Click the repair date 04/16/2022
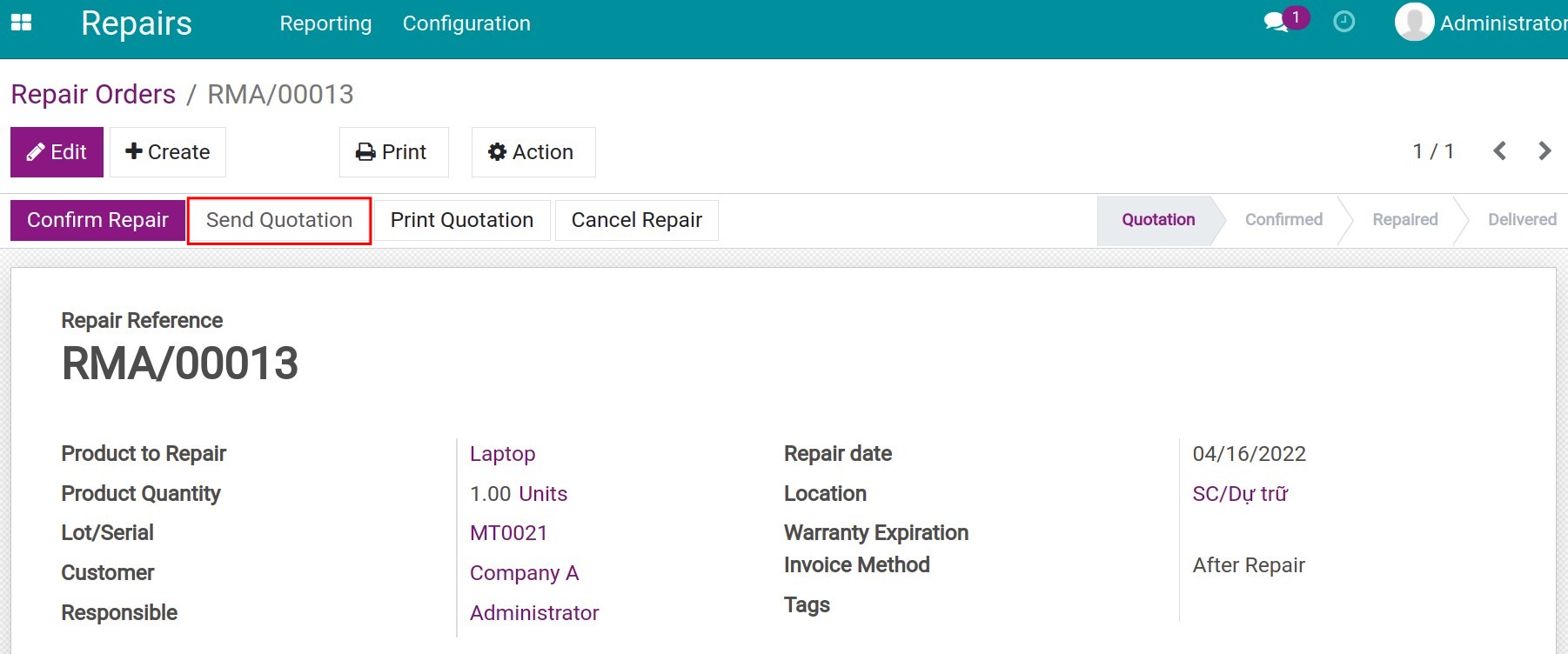This screenshot has width=1568, height=654. coord(1249,454)
